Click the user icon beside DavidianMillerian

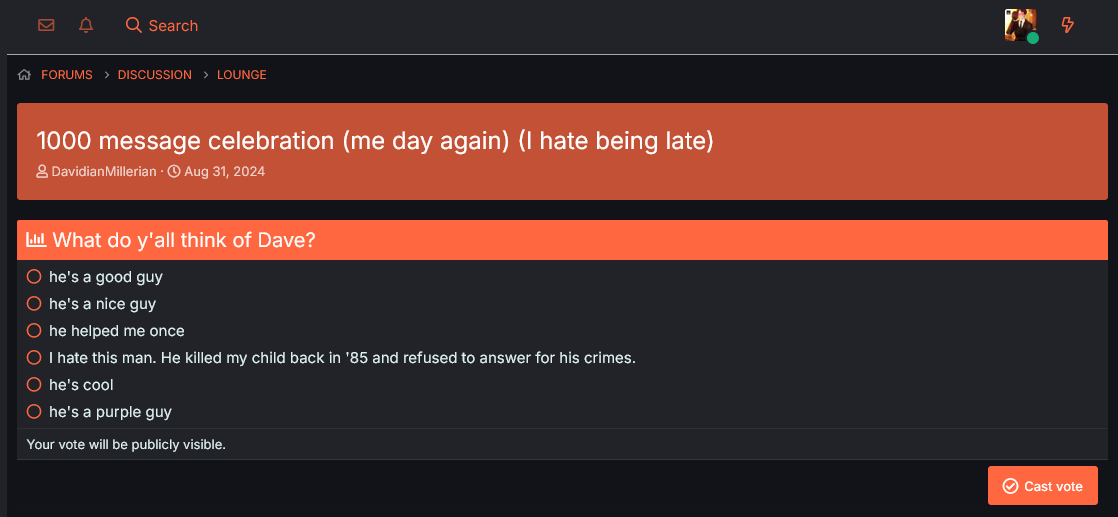click(42, 172)
